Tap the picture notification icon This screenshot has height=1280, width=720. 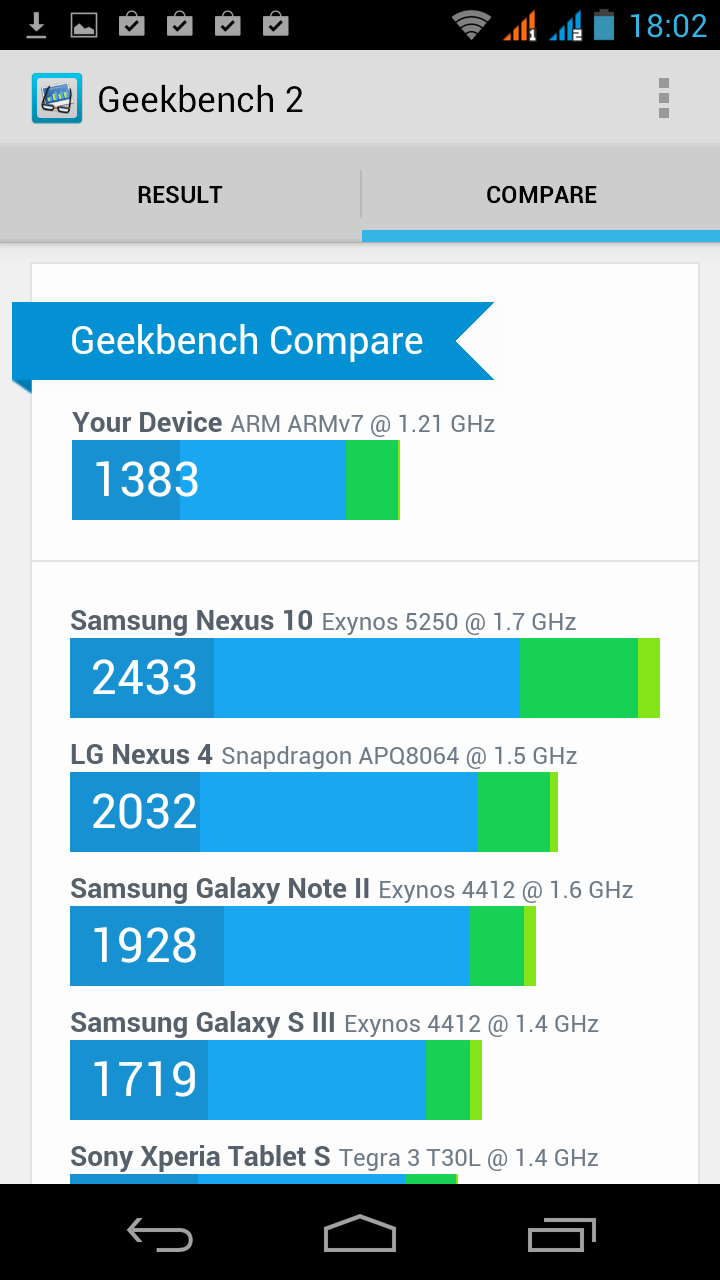click(x=84, y=25)
